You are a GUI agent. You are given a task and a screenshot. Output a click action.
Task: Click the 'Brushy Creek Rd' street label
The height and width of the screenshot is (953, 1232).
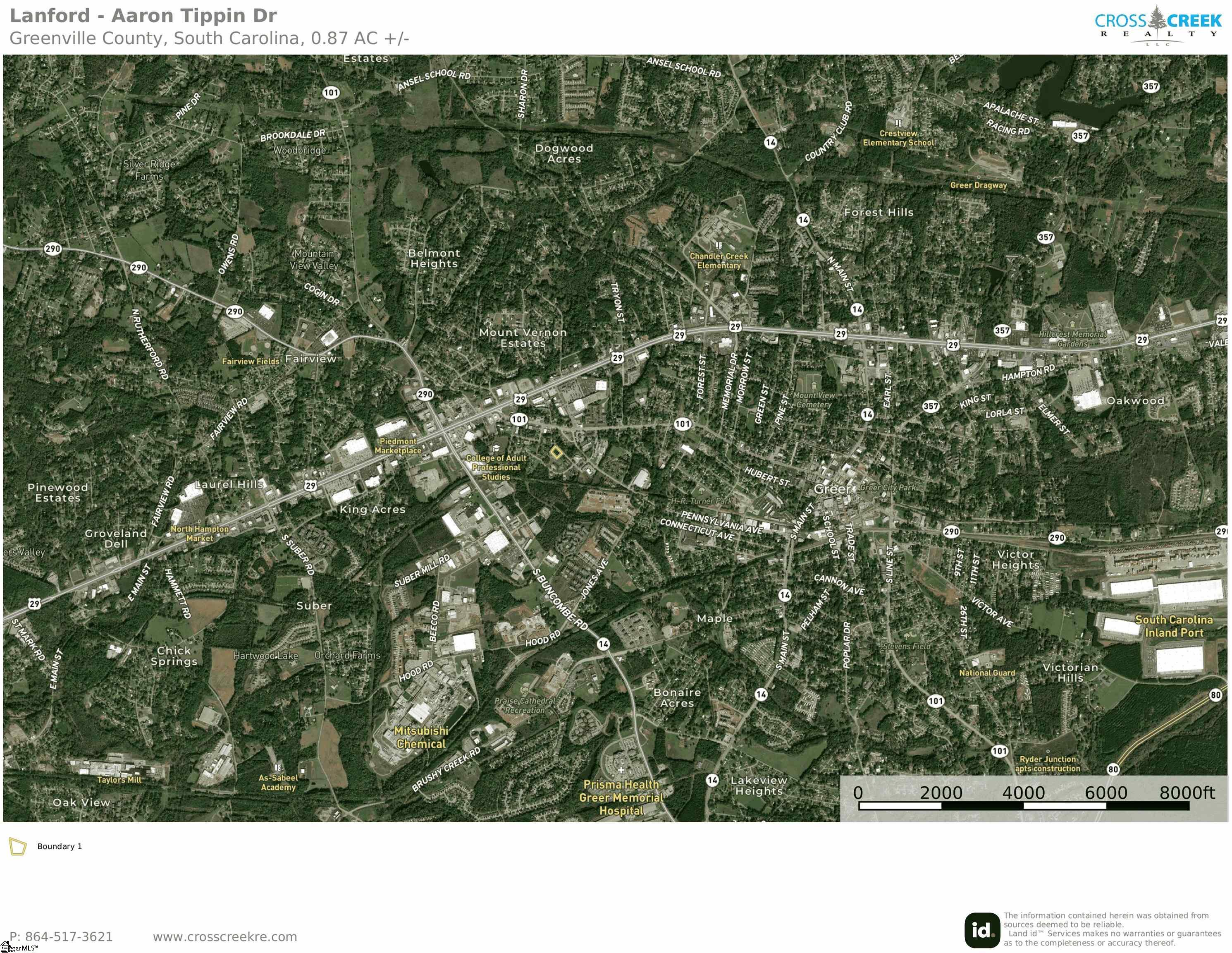coord(446,769)
